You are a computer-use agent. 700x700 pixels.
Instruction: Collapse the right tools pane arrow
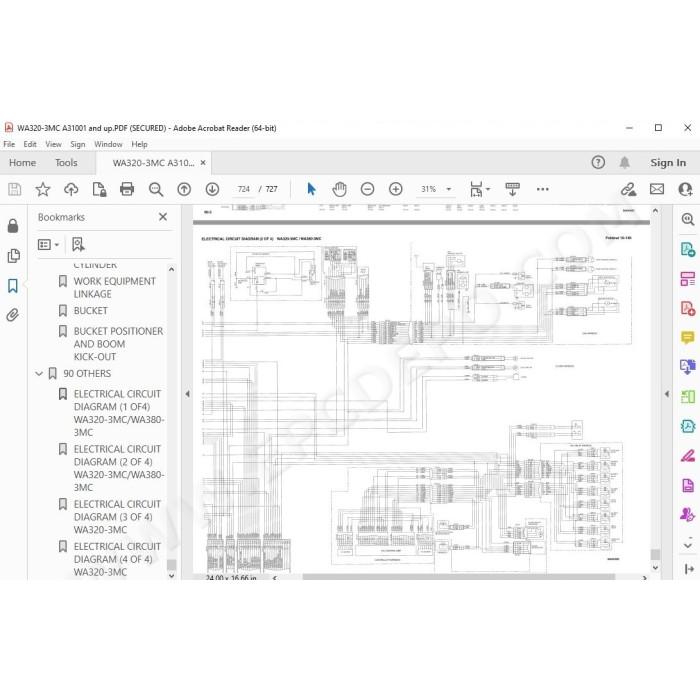[x=667, y=394]
